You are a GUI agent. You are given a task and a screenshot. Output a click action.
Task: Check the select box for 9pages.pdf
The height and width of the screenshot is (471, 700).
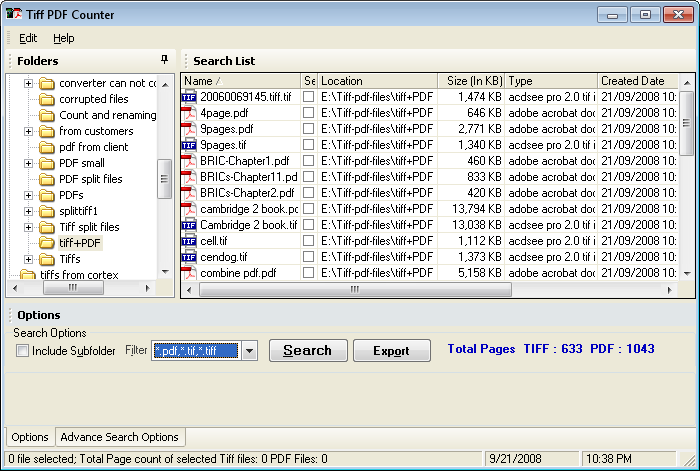(x=309, y=129)
